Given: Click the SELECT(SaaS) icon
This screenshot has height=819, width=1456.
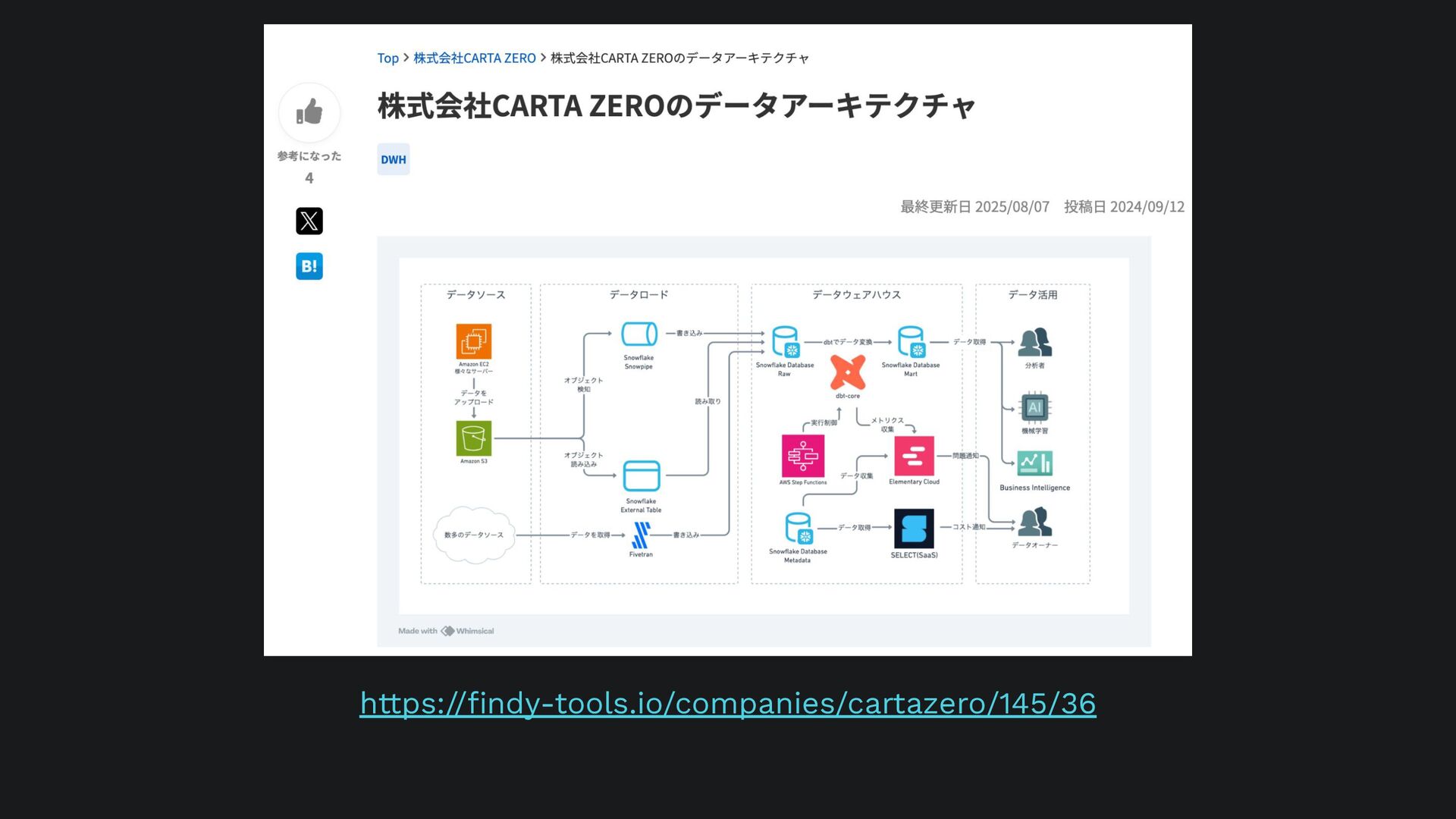Looking at the screenshot, I should tap(914, 529).
